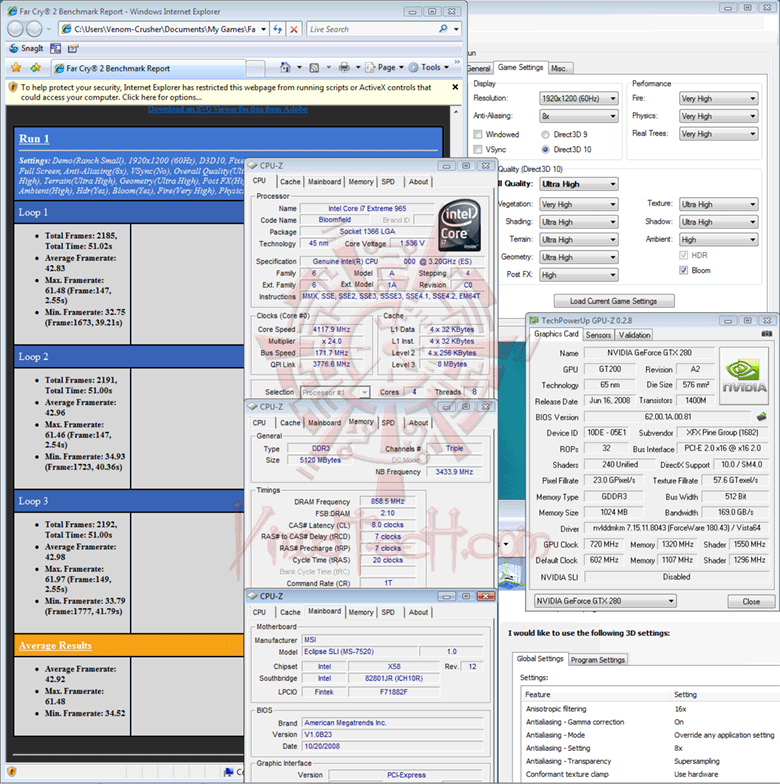This screenshot has height=784, width=780.
Task: Open the Program Settings tab
Action: (x=598, y=660)
